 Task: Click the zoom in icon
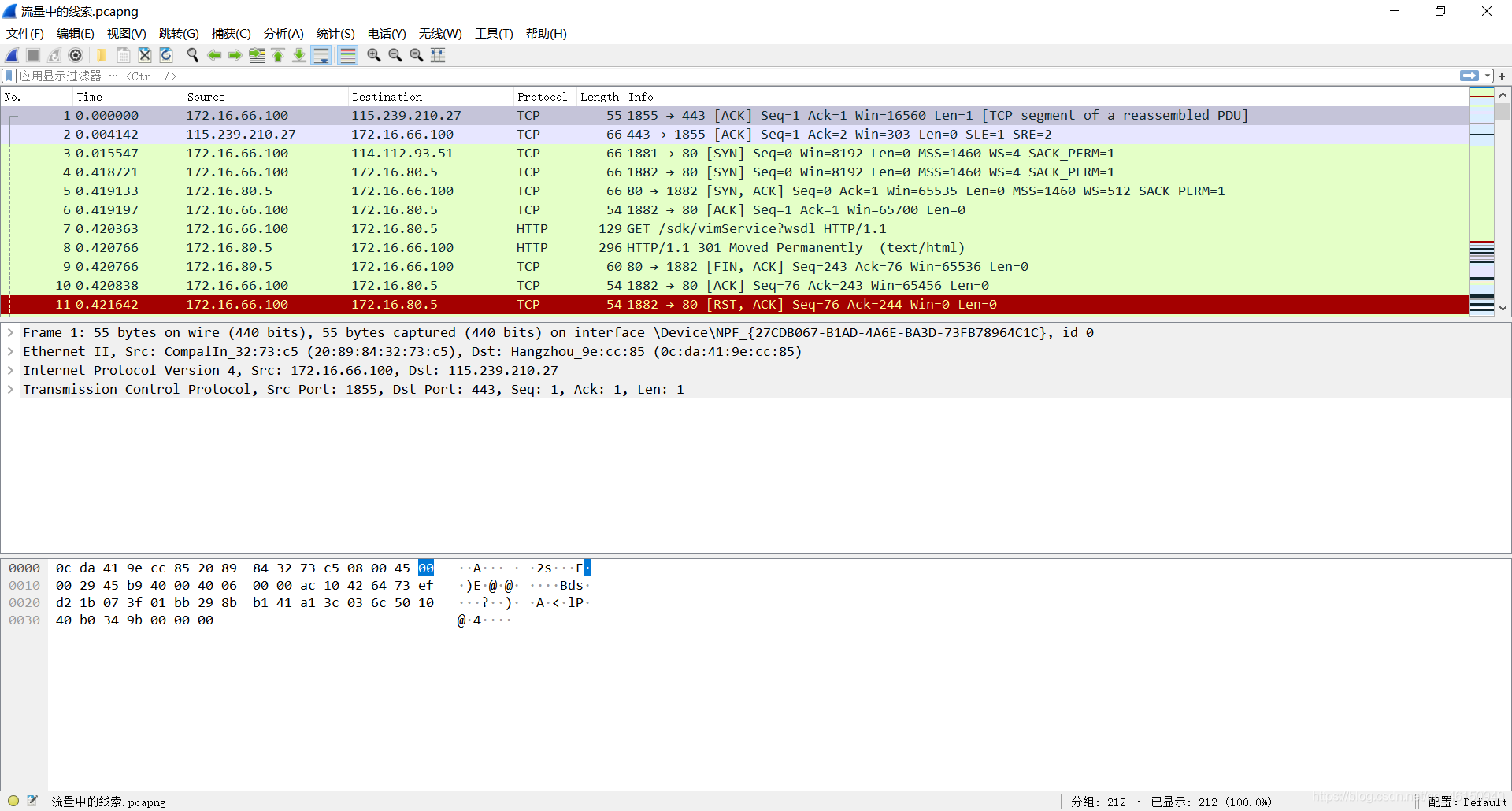[374, 55]
